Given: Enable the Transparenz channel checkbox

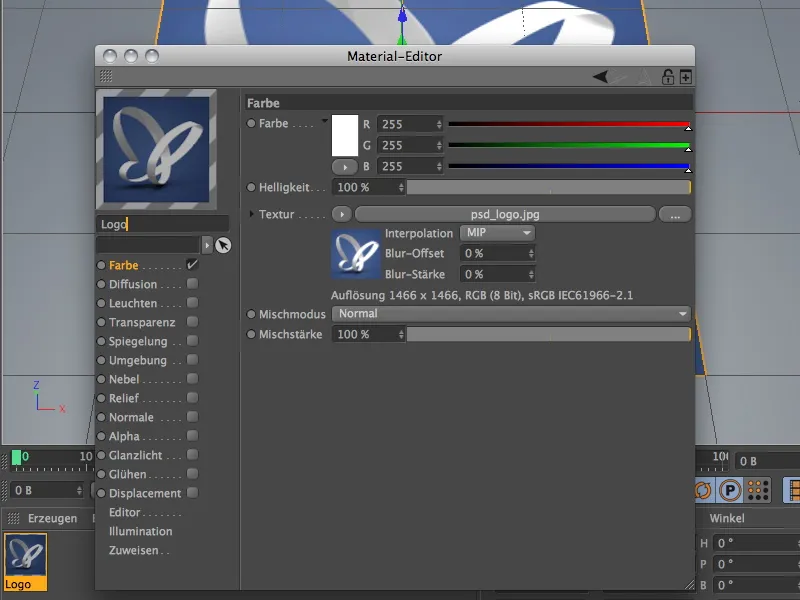Looking at the screenshot, I should click(x=192, y=322).
